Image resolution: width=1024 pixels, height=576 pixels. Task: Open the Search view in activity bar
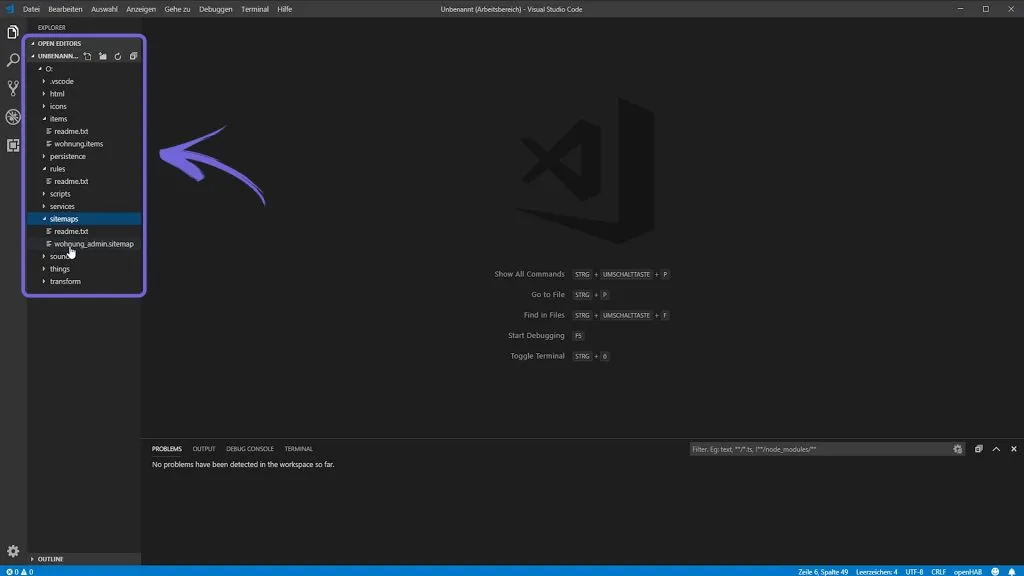pos(12,60)
